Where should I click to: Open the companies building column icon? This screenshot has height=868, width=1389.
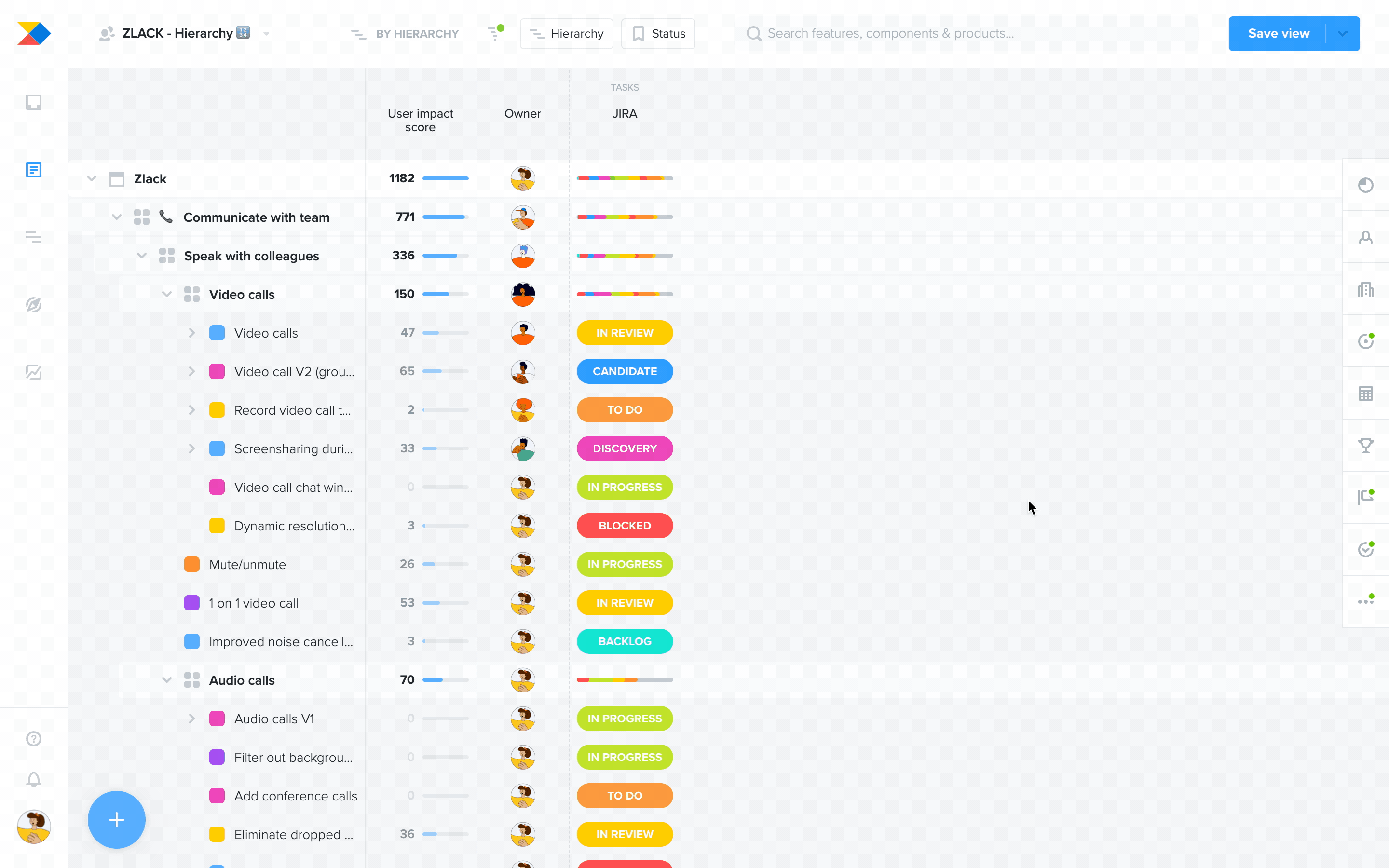(1365, 289)
